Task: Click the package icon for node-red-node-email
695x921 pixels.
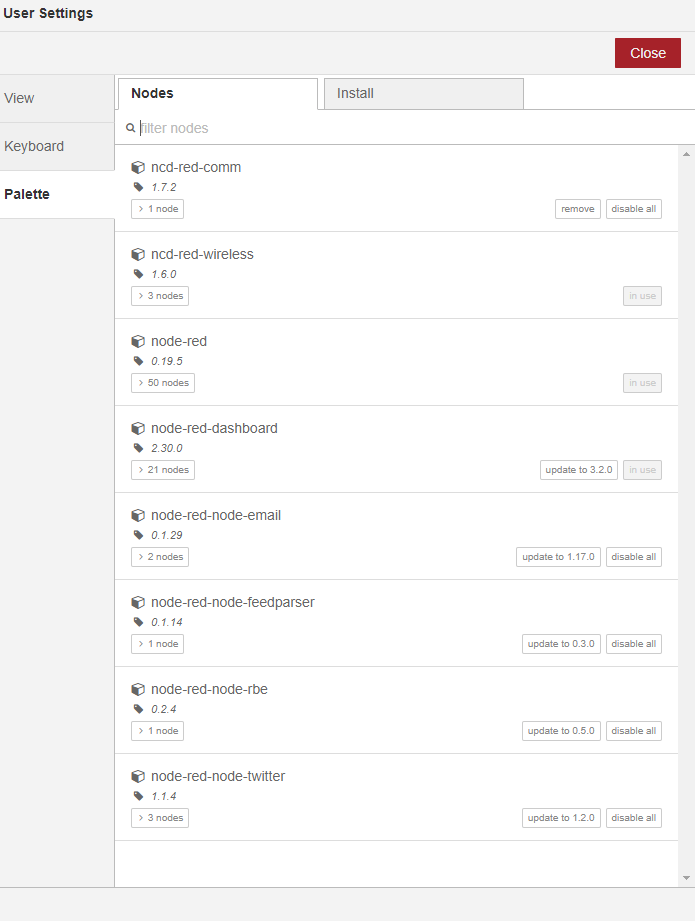Action: pos(138,515)
